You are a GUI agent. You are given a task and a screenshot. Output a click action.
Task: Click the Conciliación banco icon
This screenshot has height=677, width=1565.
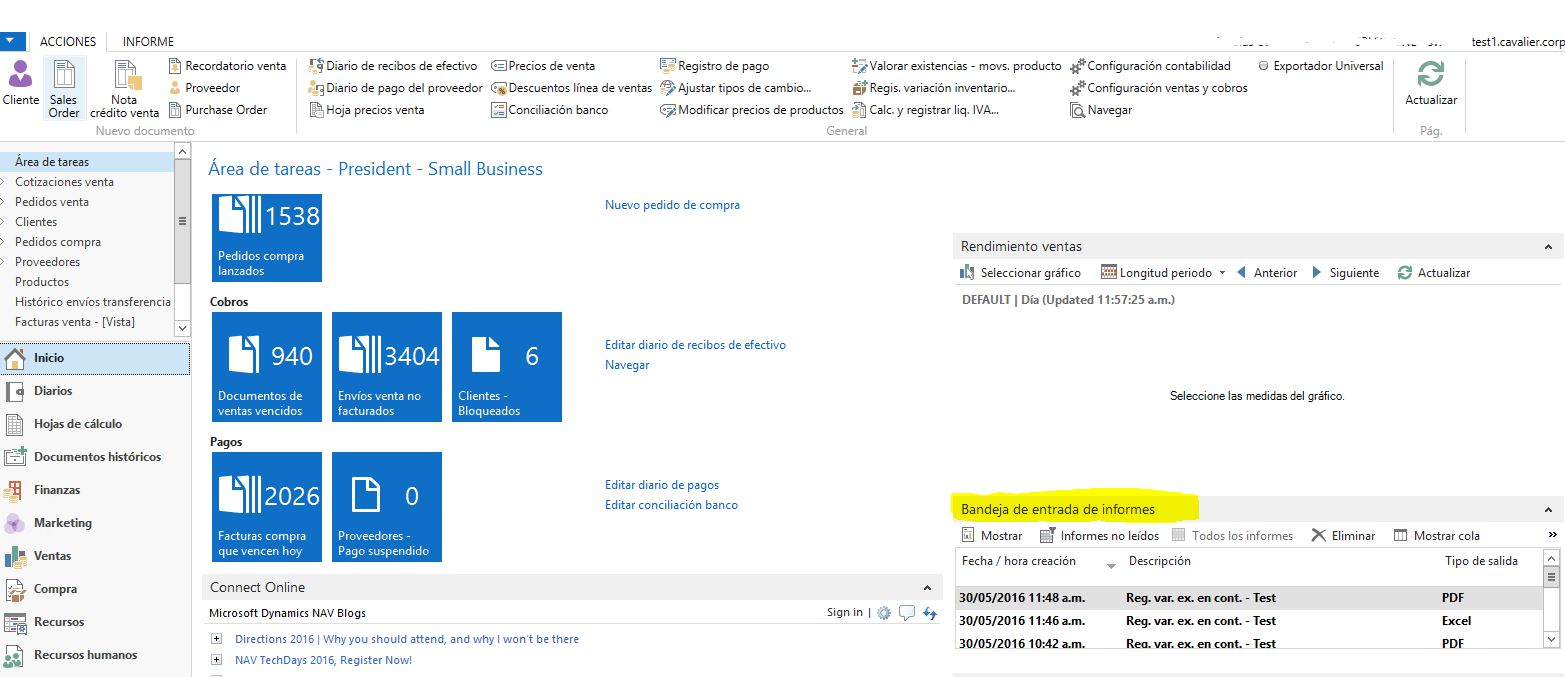tap(551, 109)
